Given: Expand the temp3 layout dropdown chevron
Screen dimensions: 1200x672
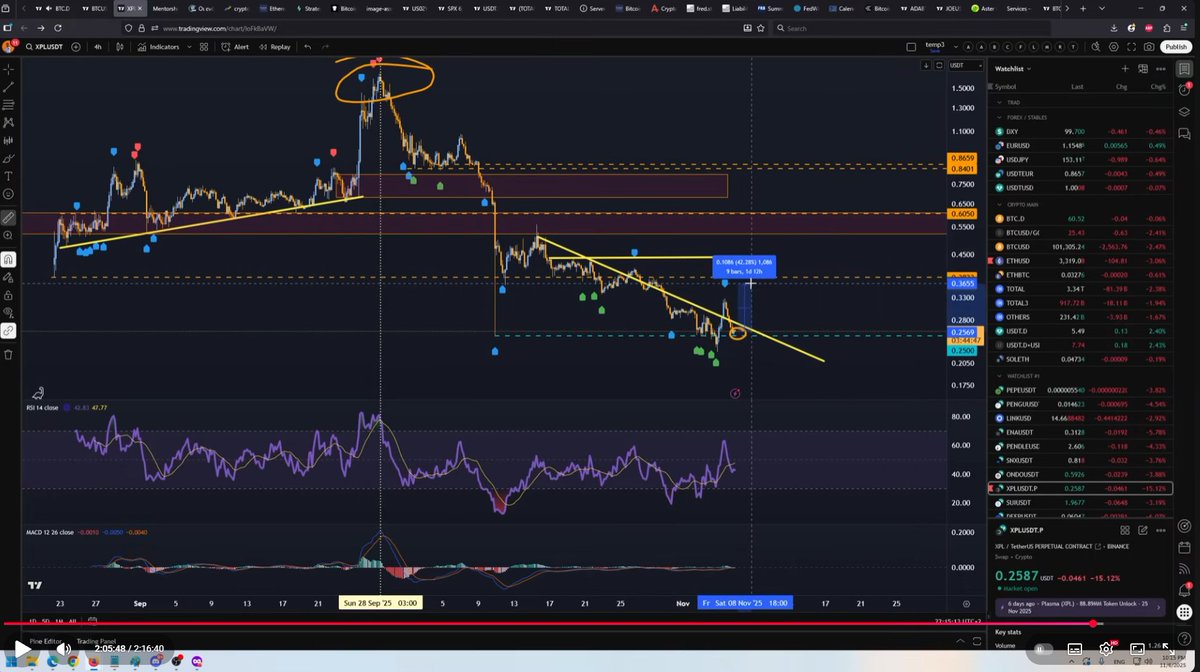Looking at the screenshot, I should 956,47.
